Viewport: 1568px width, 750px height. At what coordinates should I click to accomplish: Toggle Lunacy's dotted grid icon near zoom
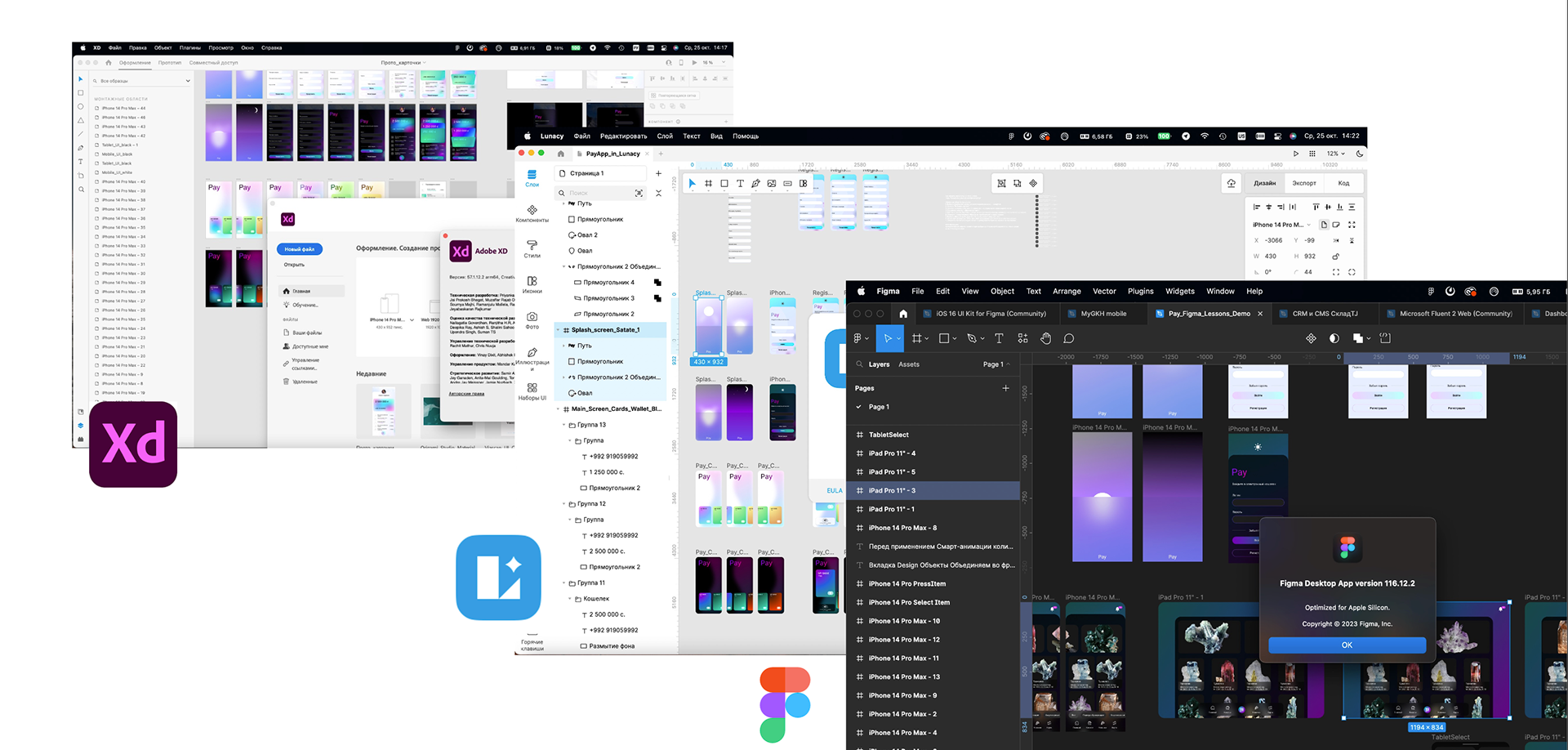point(1312,154)
